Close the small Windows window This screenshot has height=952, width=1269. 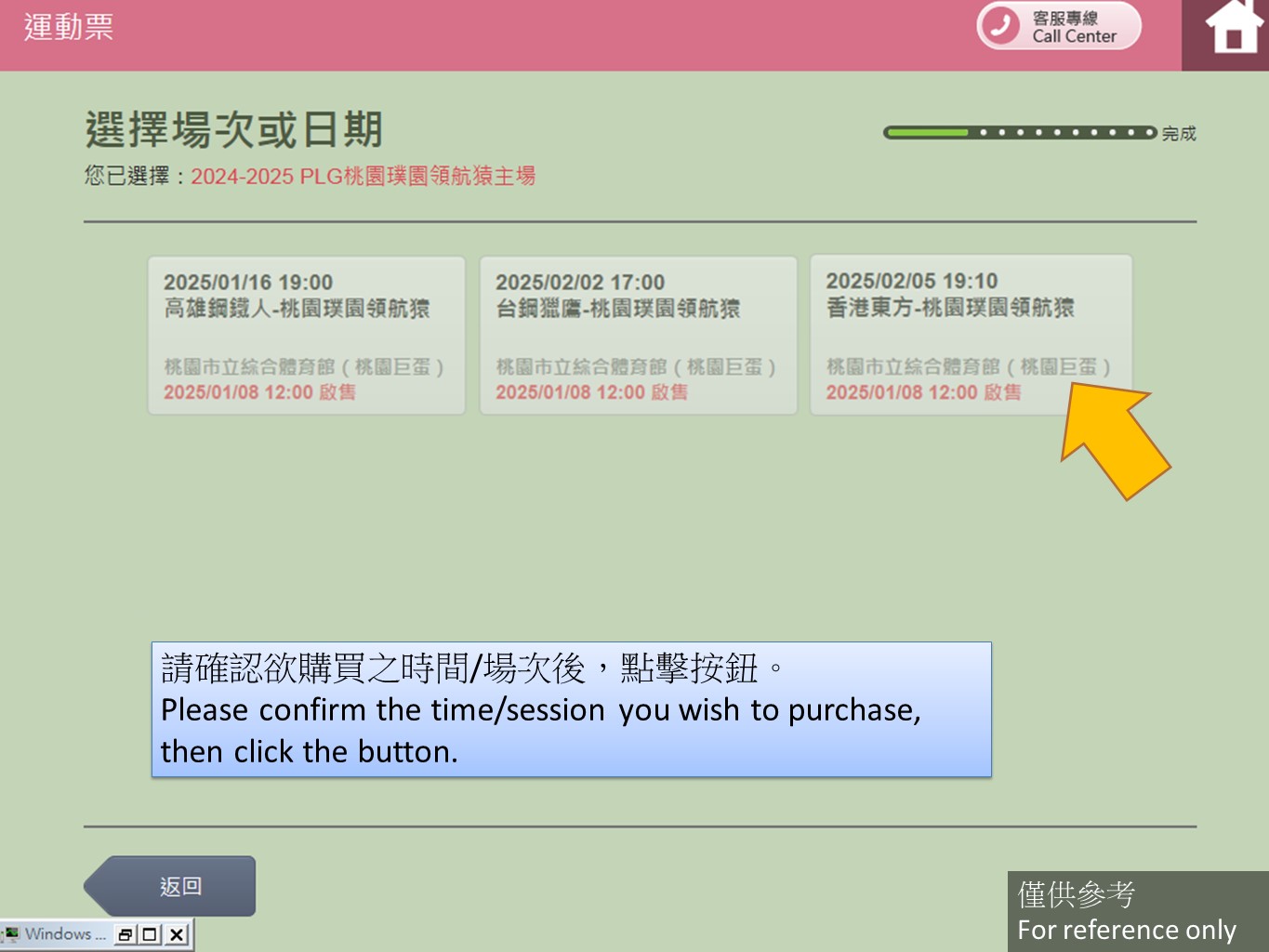(176, 934)
